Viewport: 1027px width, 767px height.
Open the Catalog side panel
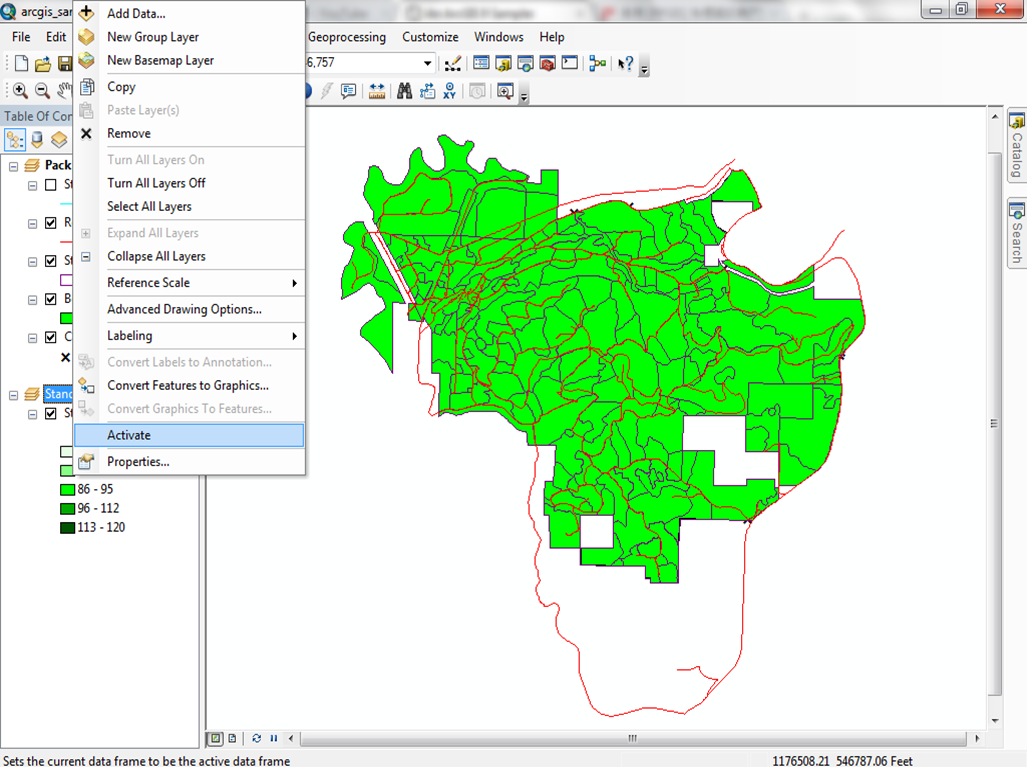tap(1016, 146)
